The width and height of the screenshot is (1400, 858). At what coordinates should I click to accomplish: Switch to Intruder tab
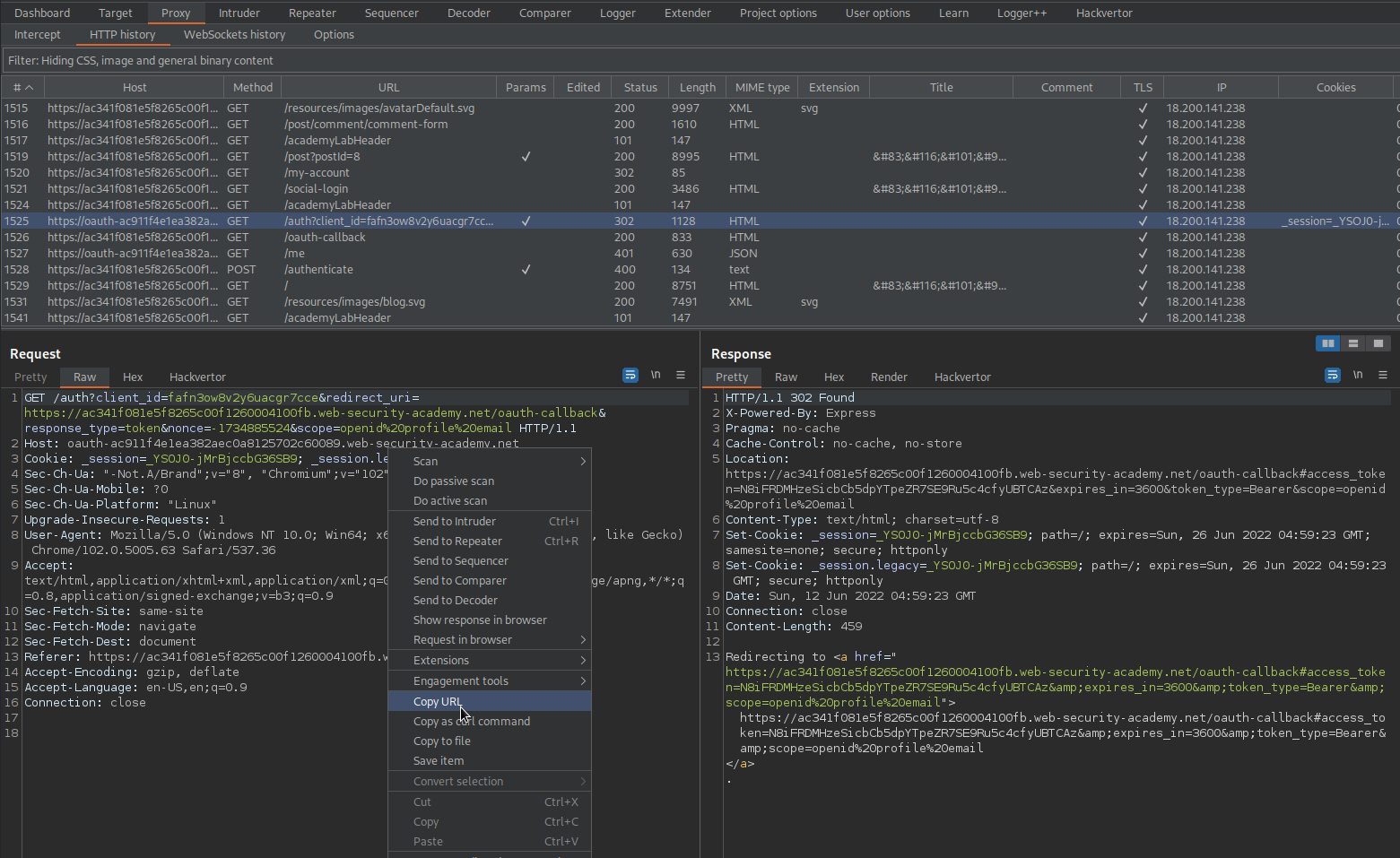click(x=239, y=13)
